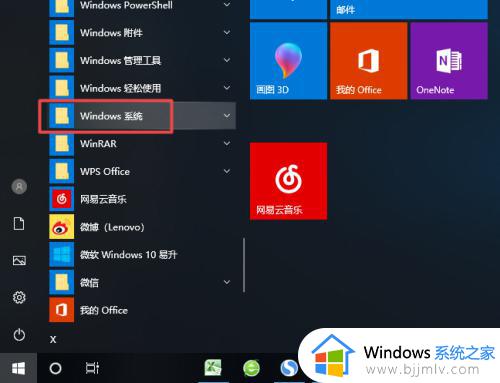Expand the 微信 chevron
Screen dimensions: 500x383
point(227,282)
